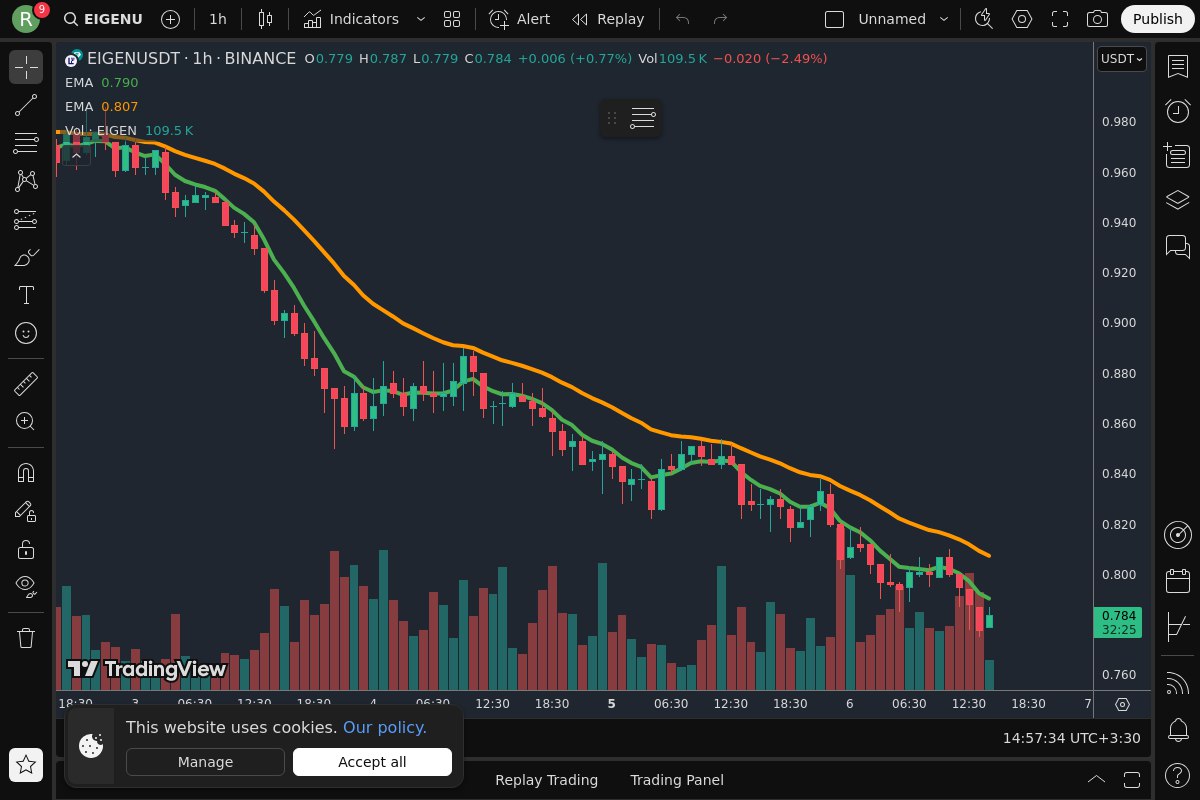This screenshot has width=1200, height=800.
Task: Open indicator templates grid icon
Action: pos(452,19)
